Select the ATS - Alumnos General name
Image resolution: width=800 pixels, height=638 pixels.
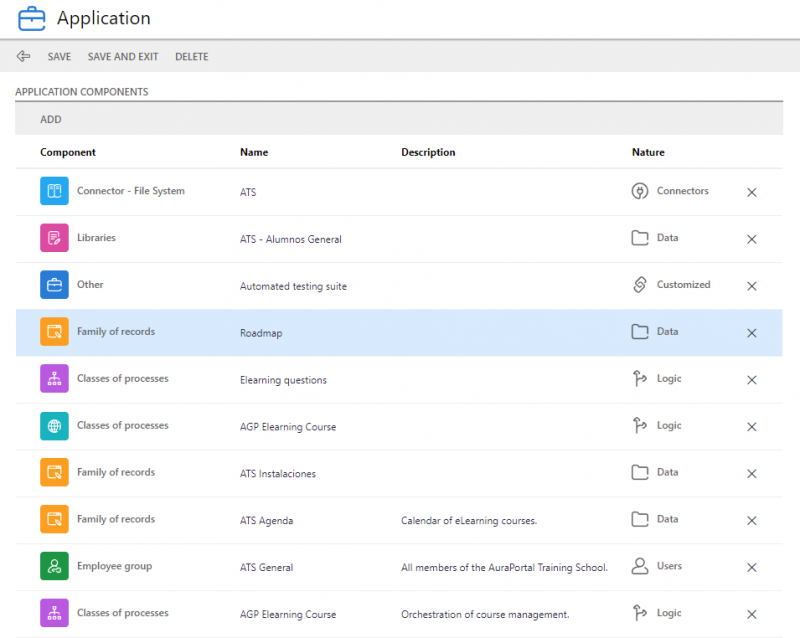point(291,239)
